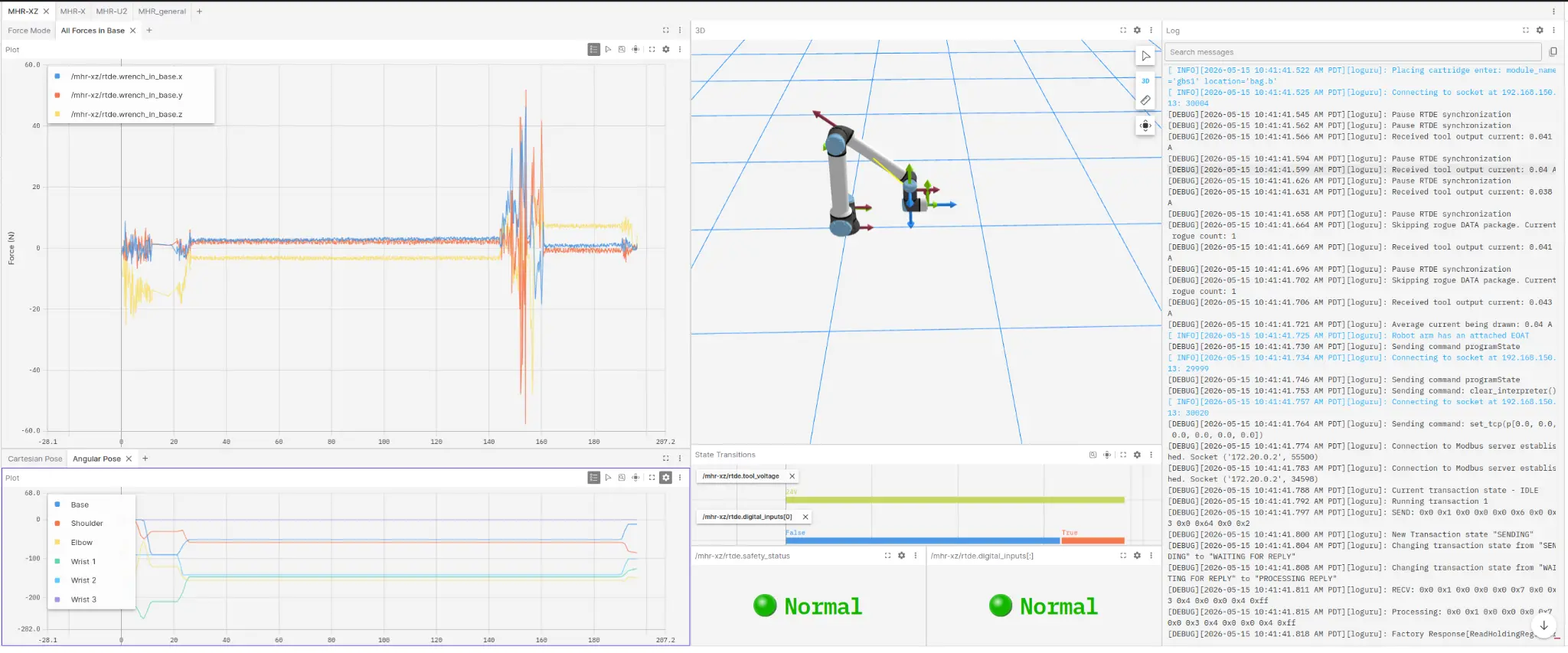Fullscreen the safety_status indicator panel
The height and width of the screenshot is (653, 1568).
pos(887,556)
